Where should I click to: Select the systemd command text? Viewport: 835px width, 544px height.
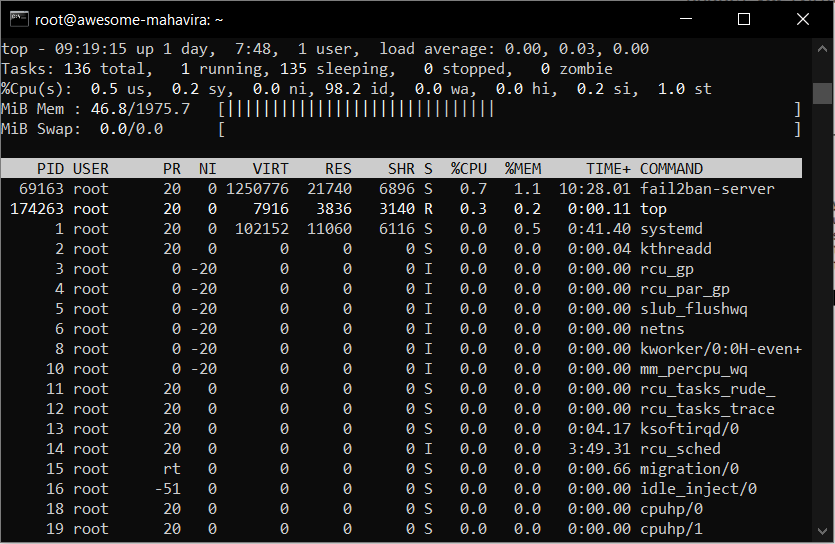point(671,229)
